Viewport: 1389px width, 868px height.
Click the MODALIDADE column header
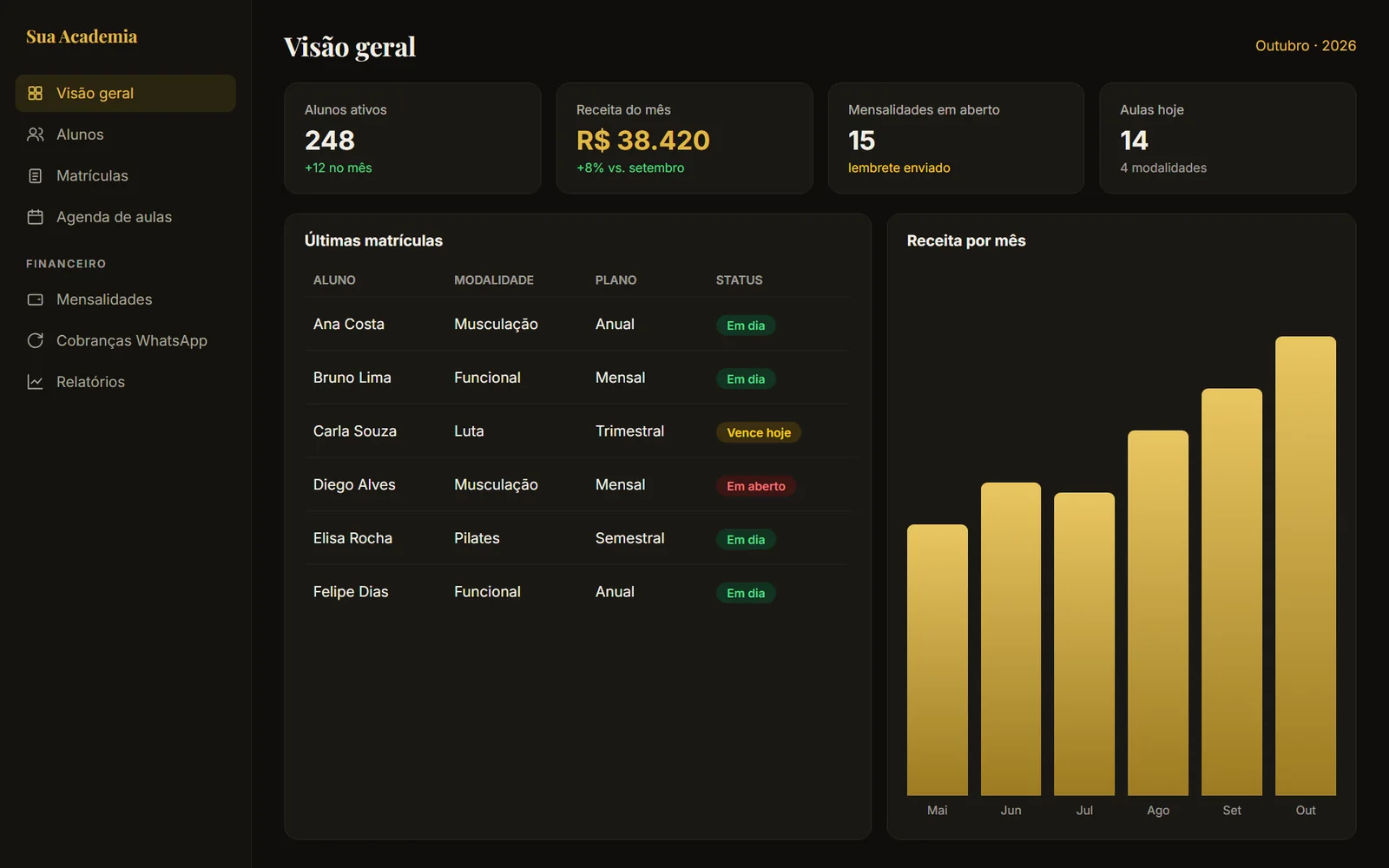pos(494,280)
